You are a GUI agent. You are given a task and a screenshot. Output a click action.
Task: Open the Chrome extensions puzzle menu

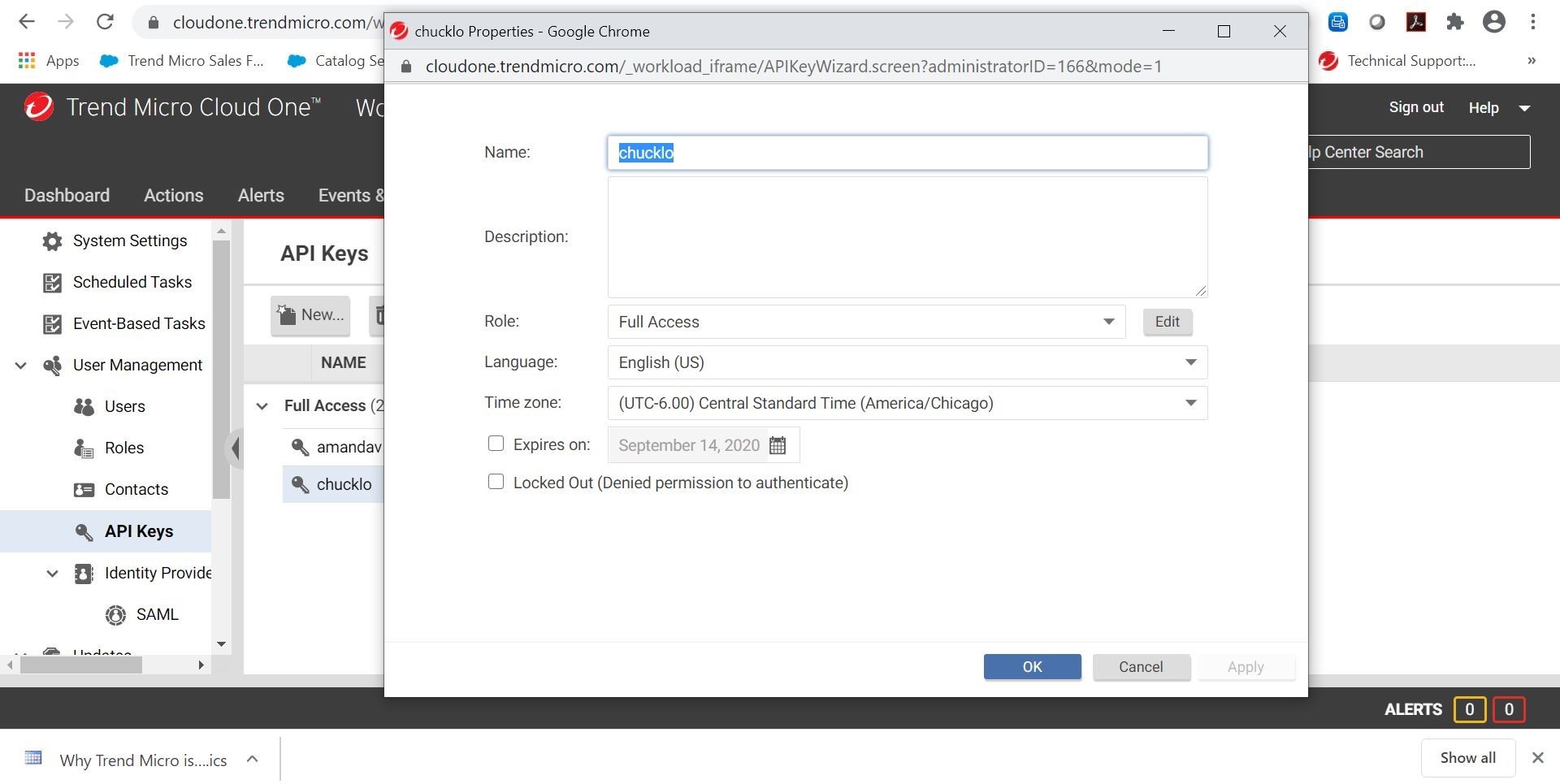pyautogui.click(x=1455, y=22)
